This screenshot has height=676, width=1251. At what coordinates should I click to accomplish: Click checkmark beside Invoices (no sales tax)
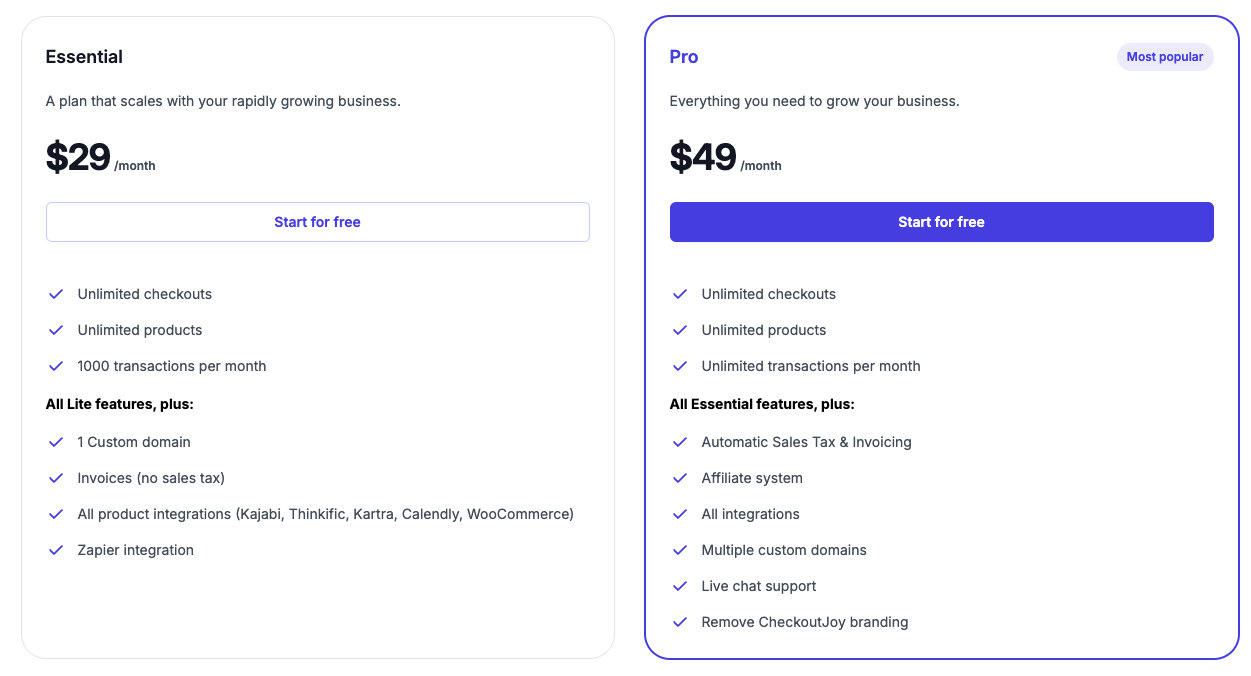[56, 478]
